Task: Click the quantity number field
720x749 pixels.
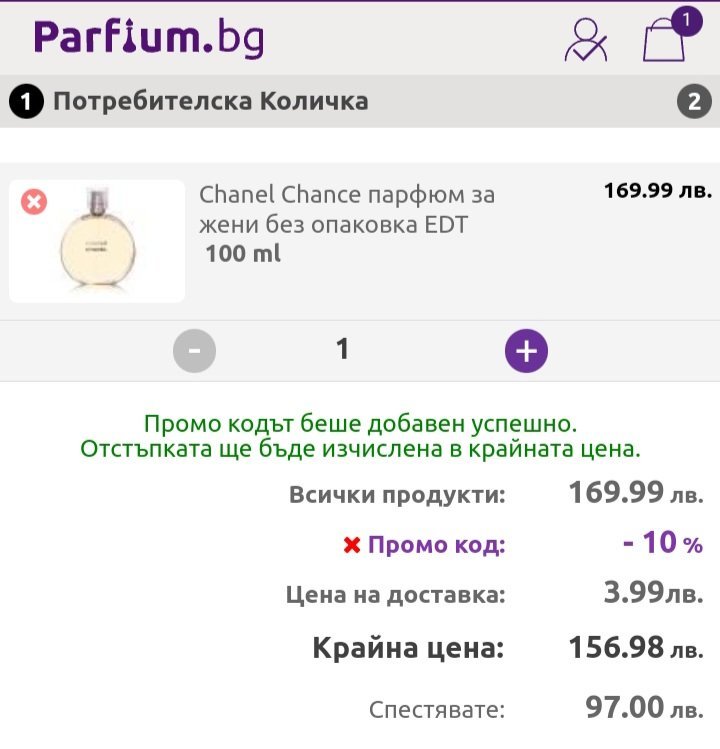Action: (x=343, y=349)
